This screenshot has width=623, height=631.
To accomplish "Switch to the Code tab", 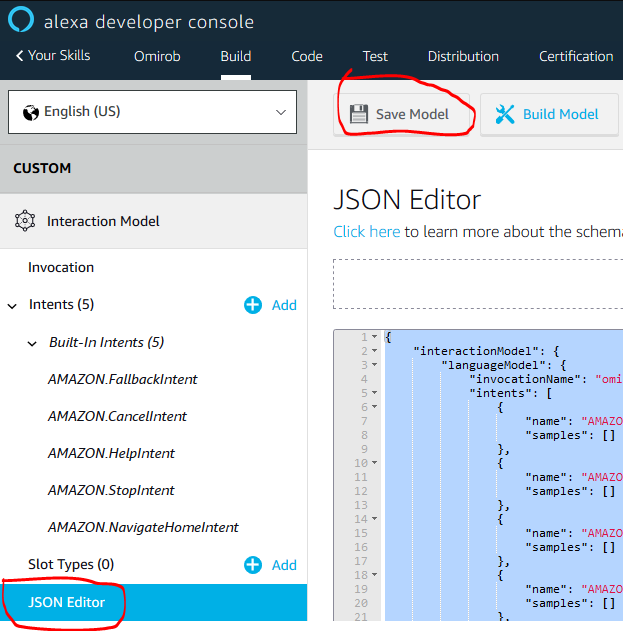I will 307,56.
